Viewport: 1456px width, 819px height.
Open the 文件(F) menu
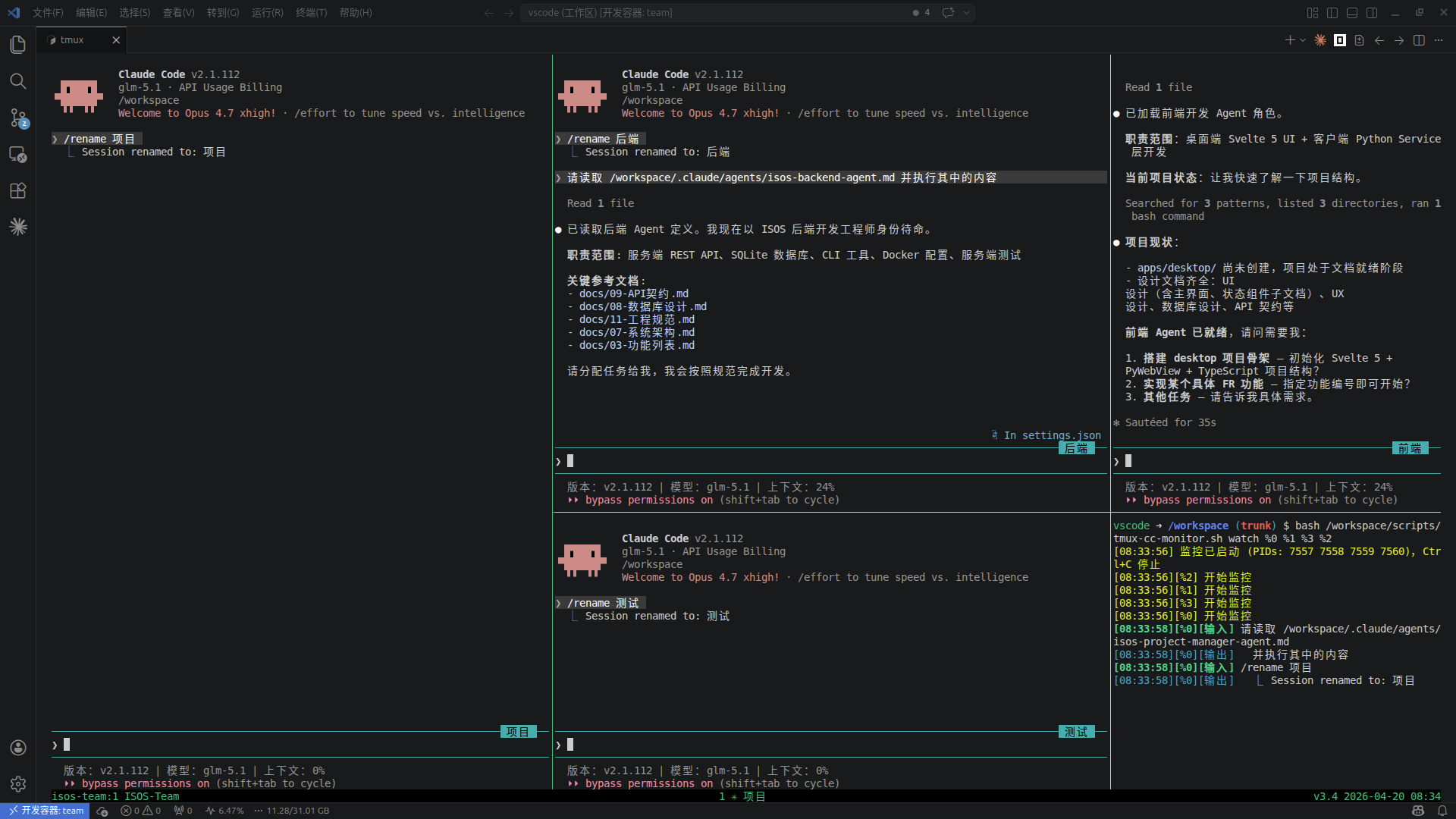pos(48,13)
